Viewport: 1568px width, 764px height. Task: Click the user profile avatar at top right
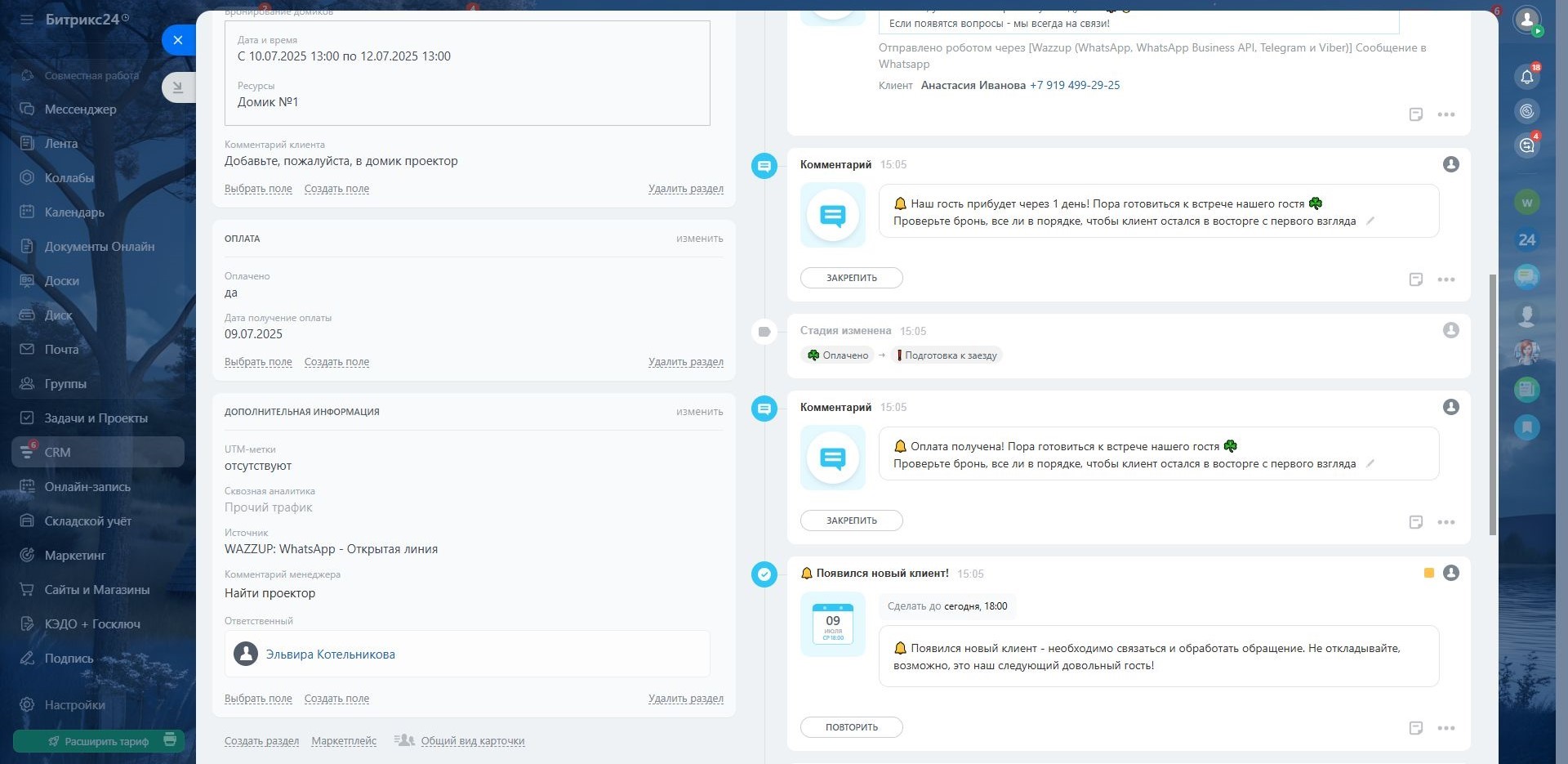[1526, 20]
